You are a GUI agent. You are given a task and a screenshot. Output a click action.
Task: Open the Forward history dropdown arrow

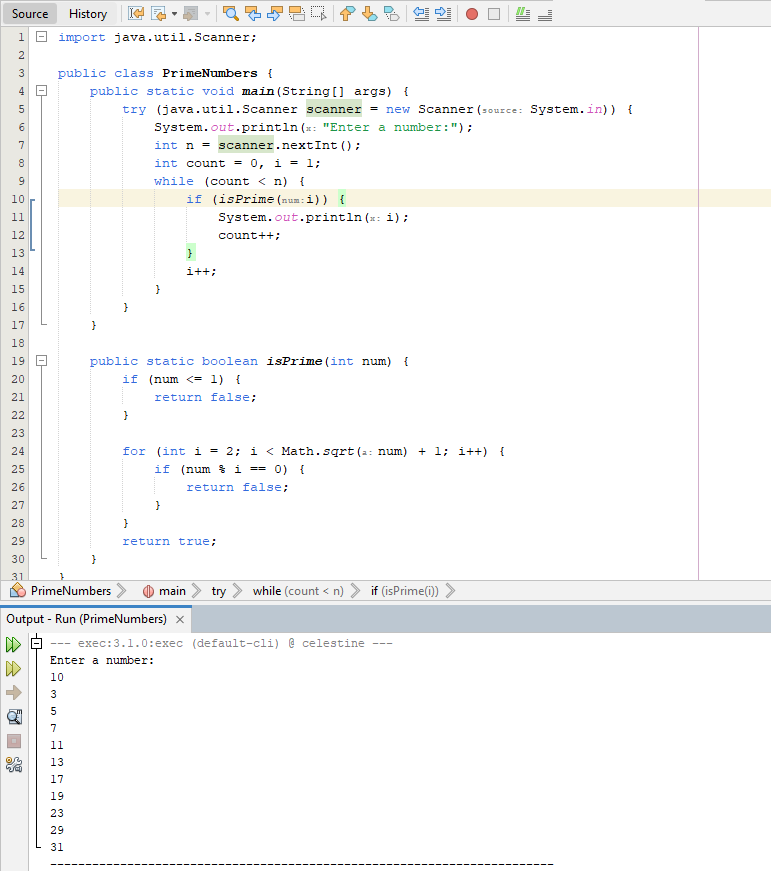207,13
